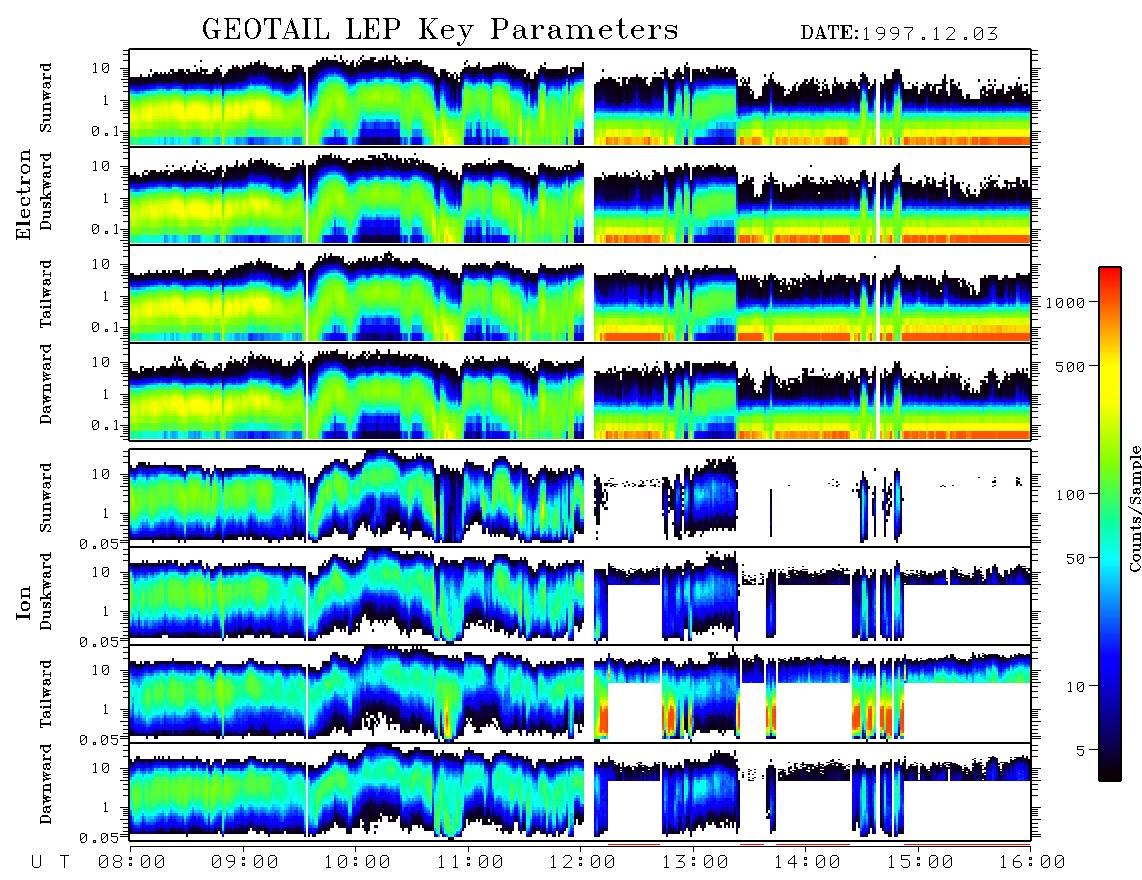Select the Electron Duskward panel label

(x=46, y=191)
